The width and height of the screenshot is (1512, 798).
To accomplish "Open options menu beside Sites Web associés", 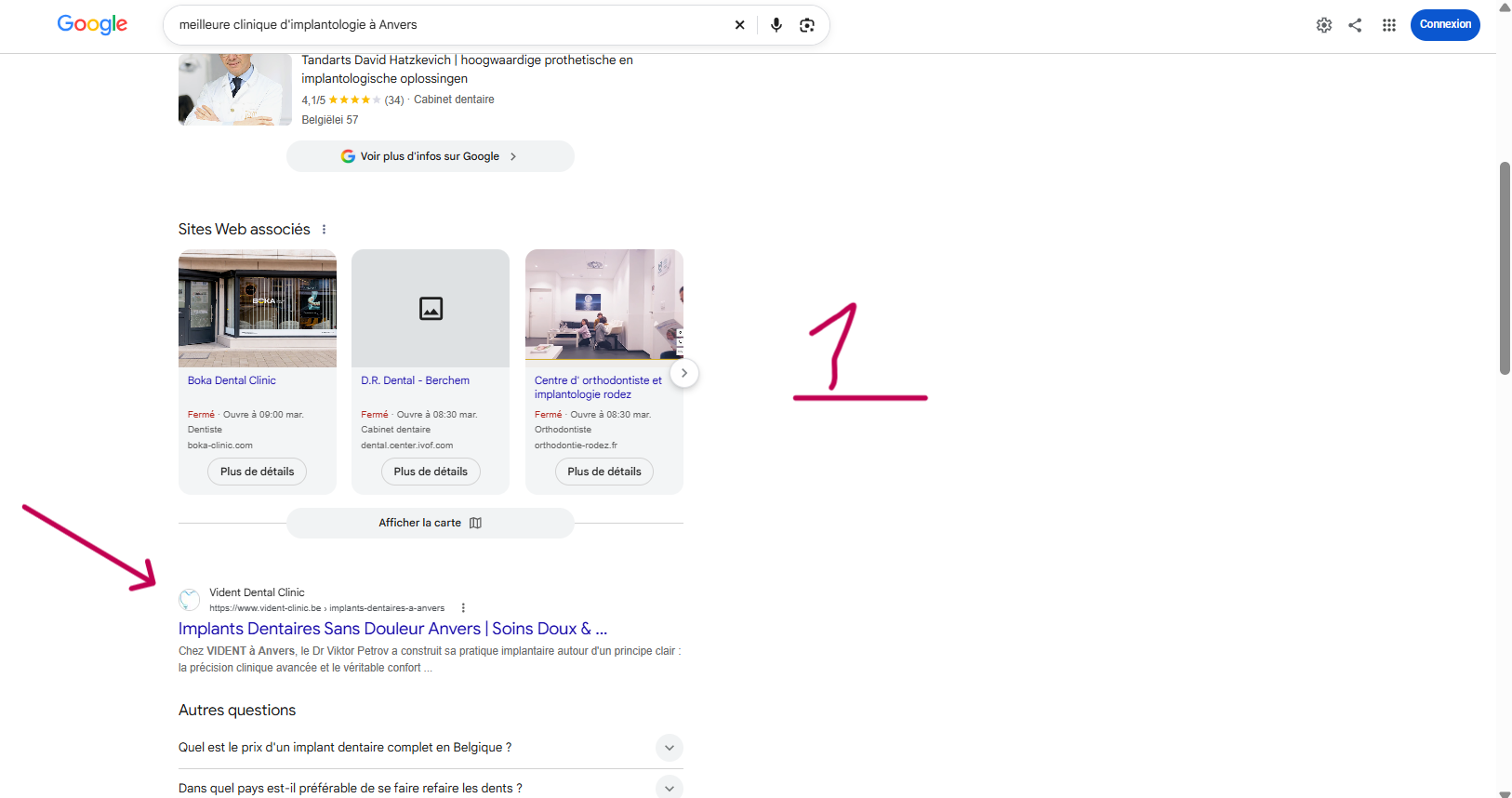I will pyautogui.click(x=324, y=230).
